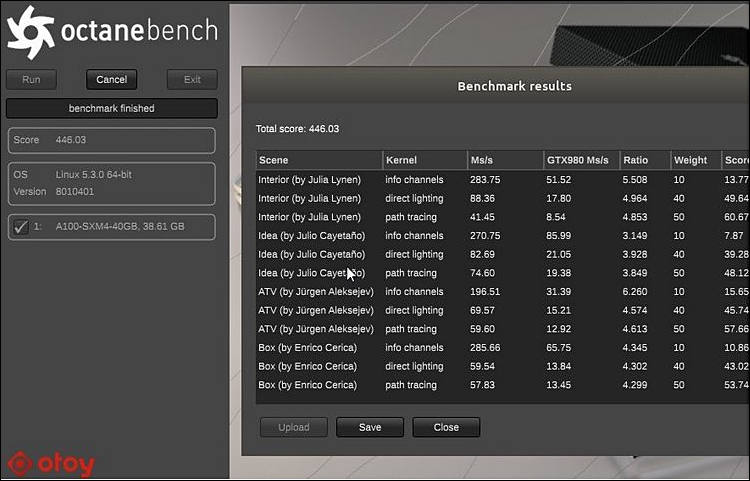750x481 pixels.
Task: Click GTX980 value 51.52
Action: (559, 180)
